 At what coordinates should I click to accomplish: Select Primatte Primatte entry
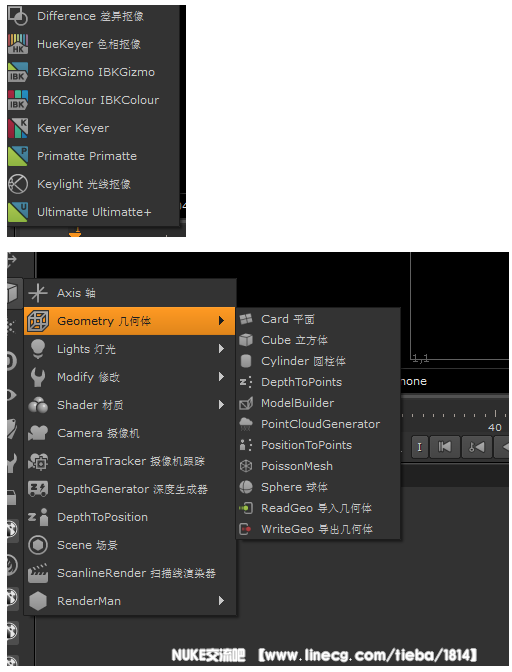[x=93, y=156]
